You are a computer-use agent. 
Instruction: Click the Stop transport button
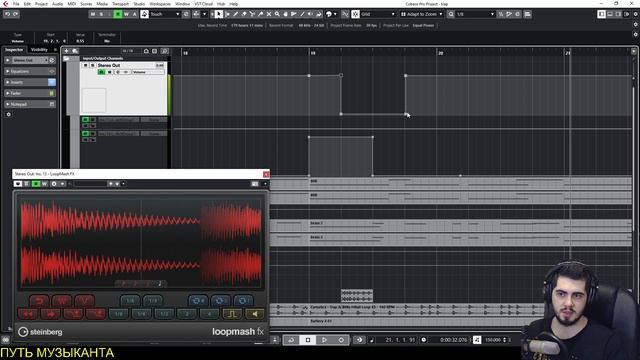[x=308, y=340]
